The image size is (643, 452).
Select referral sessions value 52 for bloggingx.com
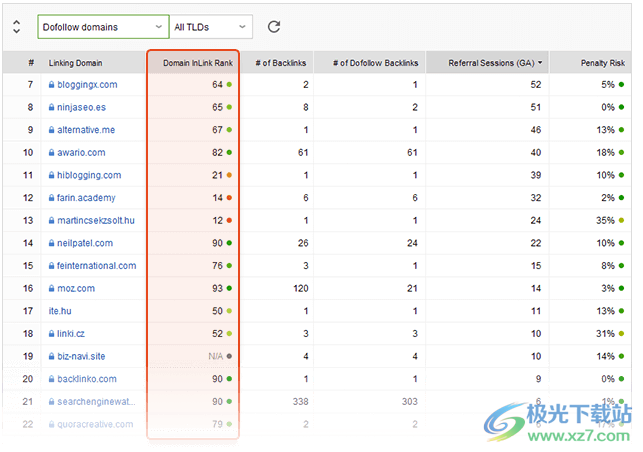(536, 84)
